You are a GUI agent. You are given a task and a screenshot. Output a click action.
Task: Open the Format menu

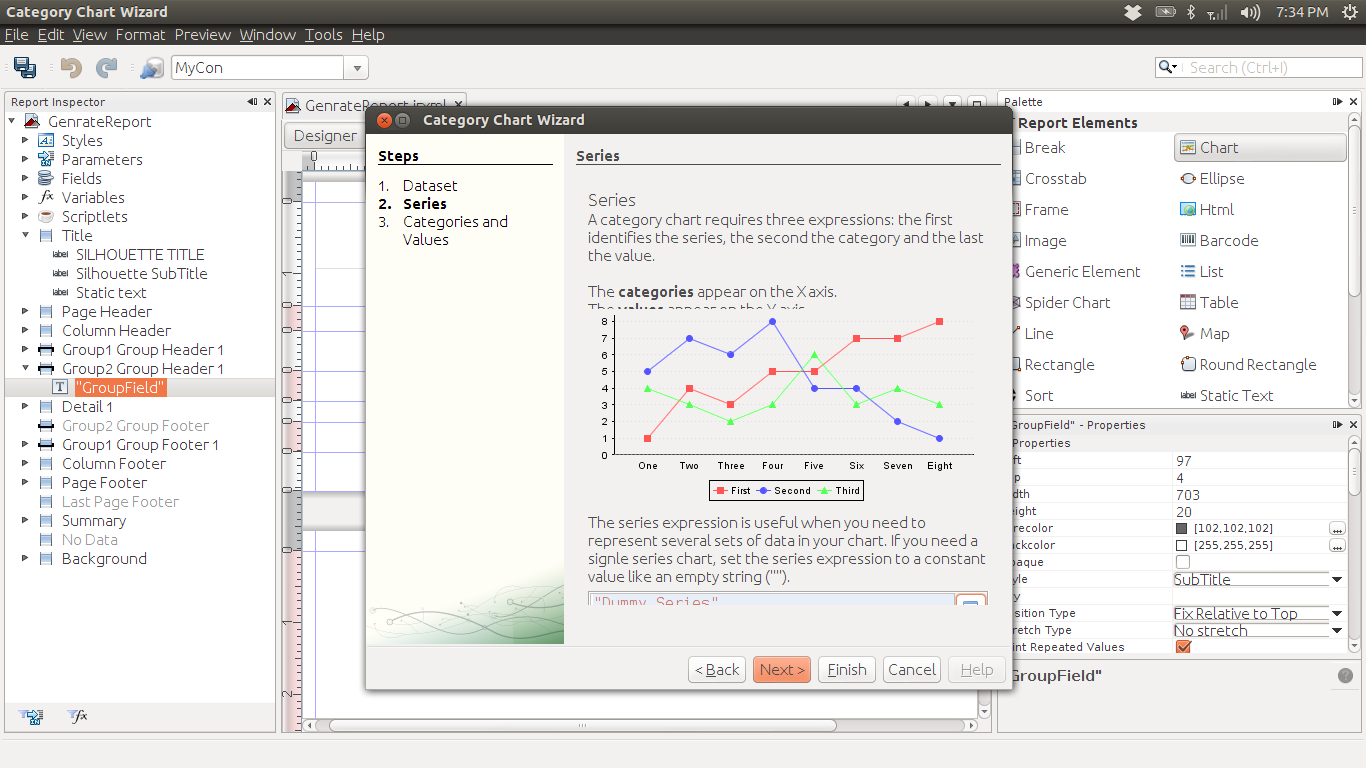(140, 34)
